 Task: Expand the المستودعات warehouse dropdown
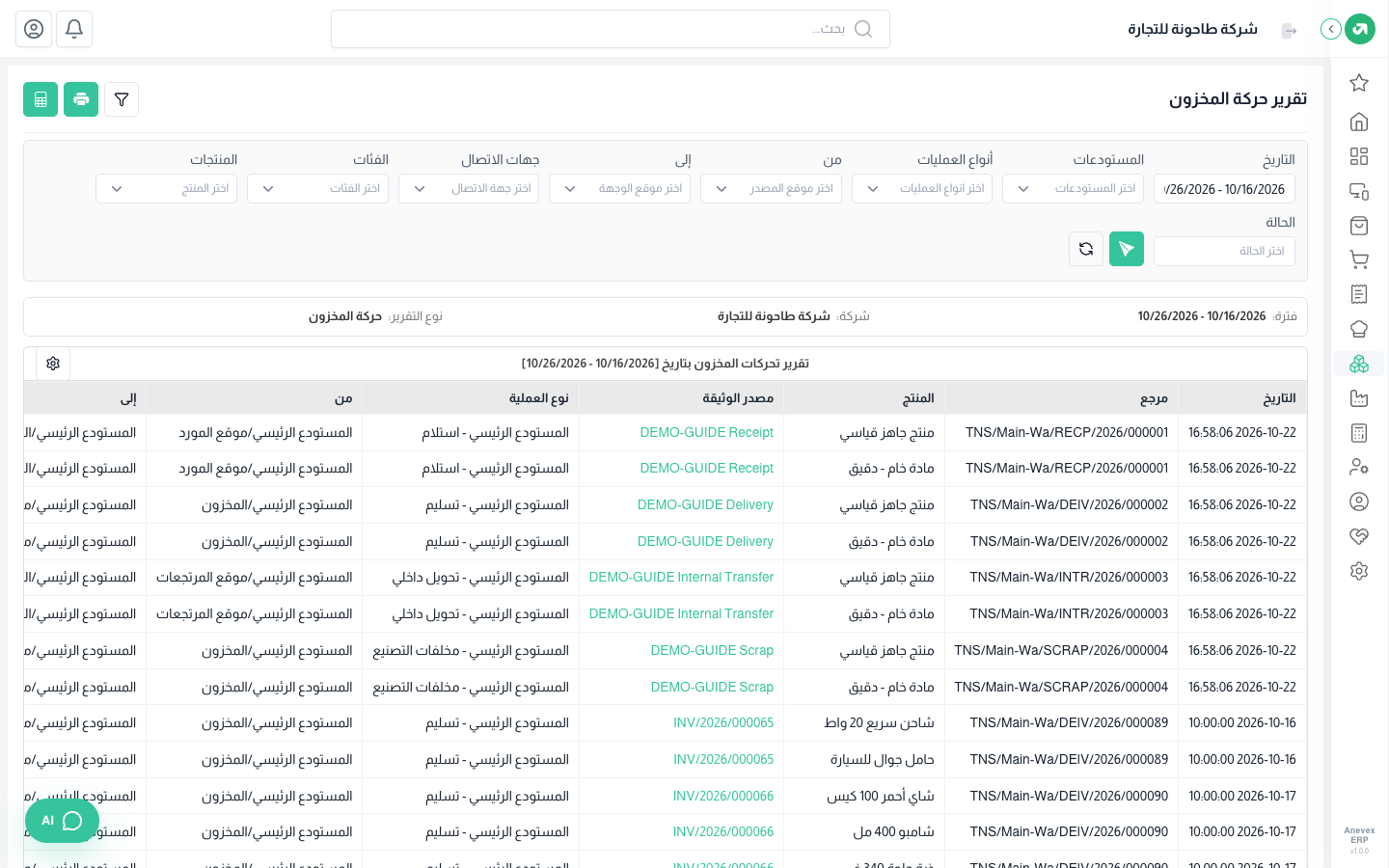[1073, 189]
